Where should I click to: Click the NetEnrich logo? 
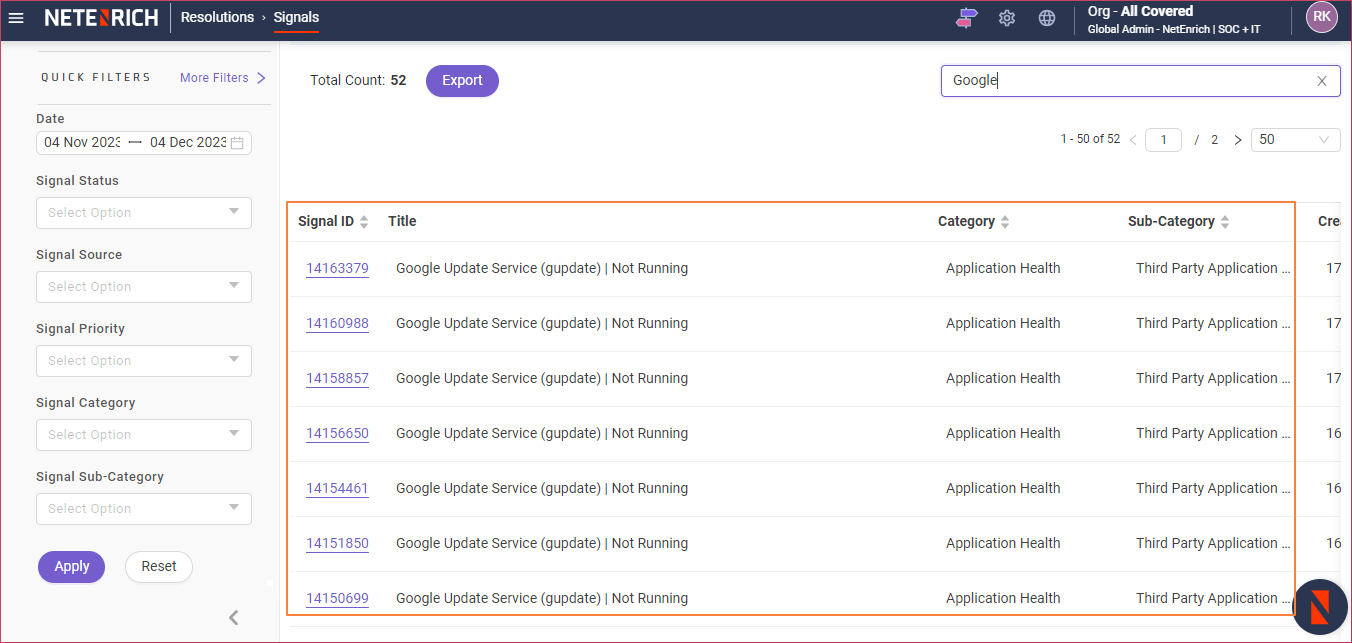tap(101, 18)
